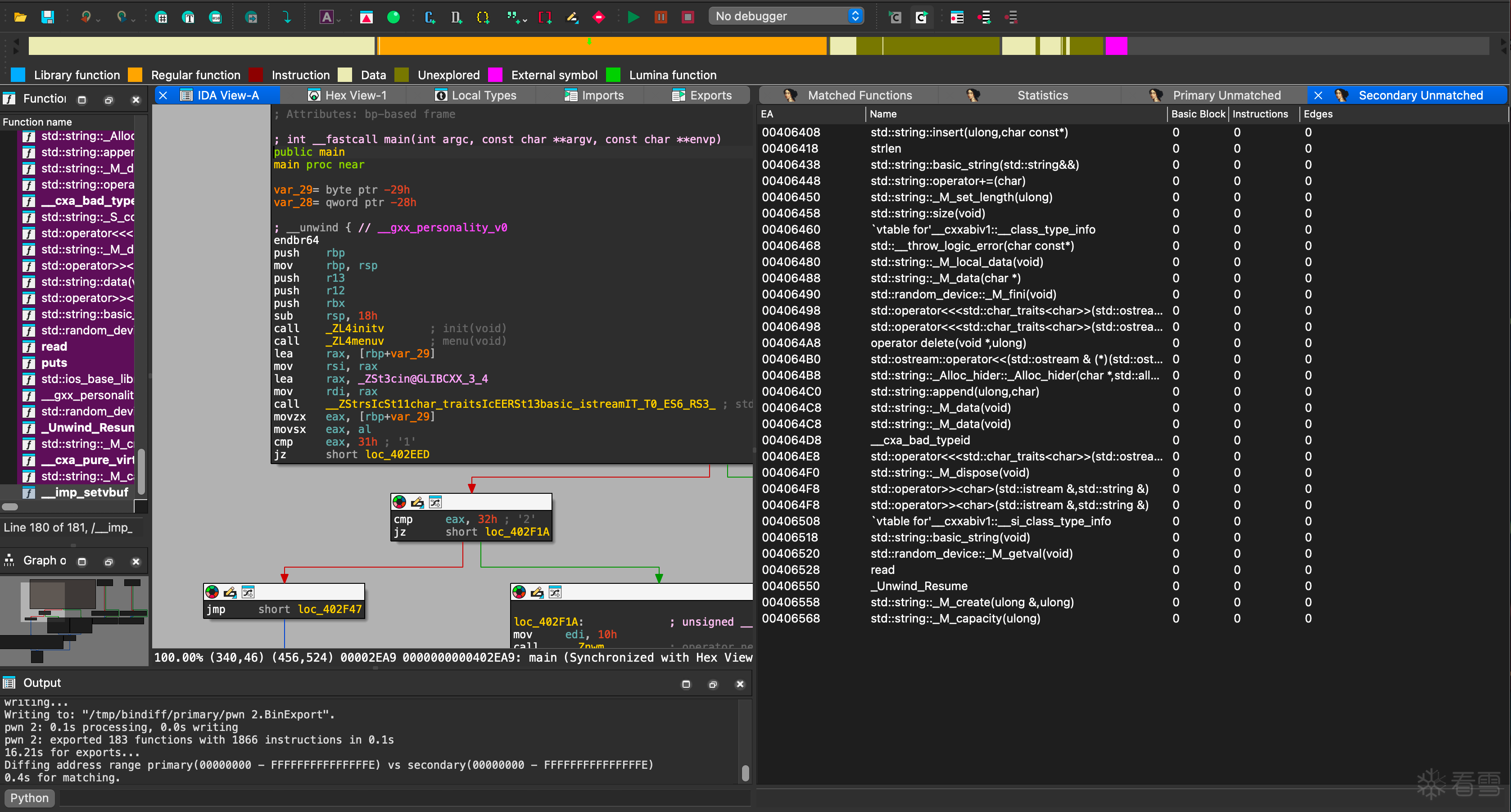Image resolution: width=1511 pixels, height=812 pixels.
Task: Select the puts function in list
Action: pos(54,362)
